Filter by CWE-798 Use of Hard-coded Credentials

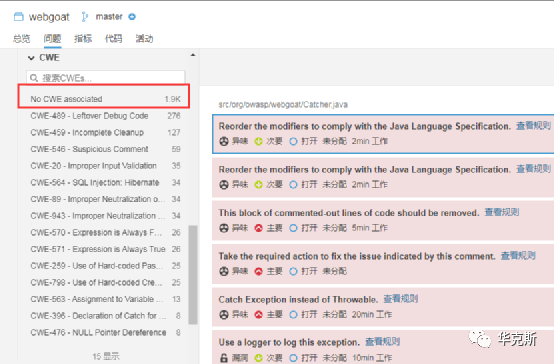point(105,282)
